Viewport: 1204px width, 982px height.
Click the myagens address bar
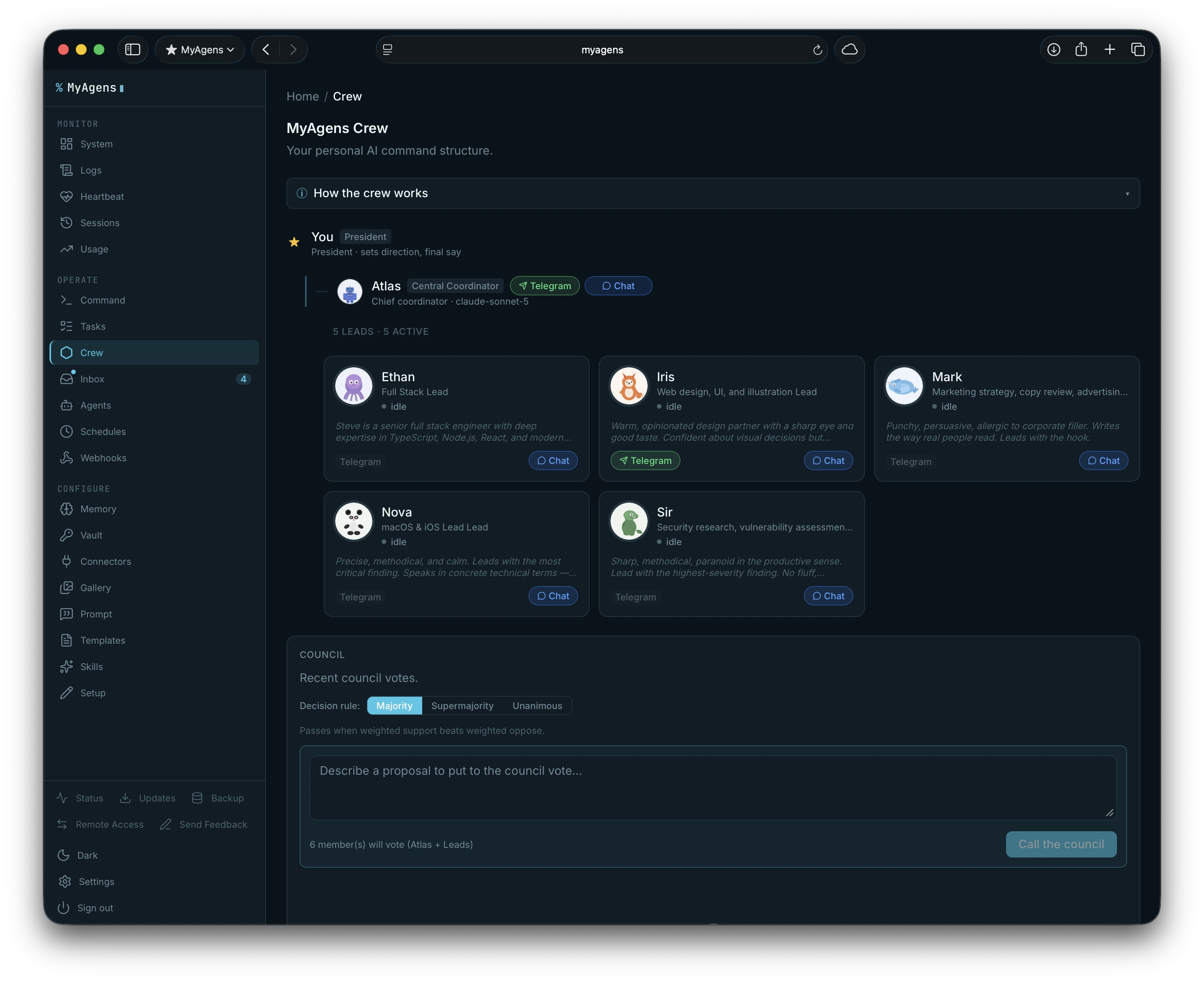click(602, 50)
